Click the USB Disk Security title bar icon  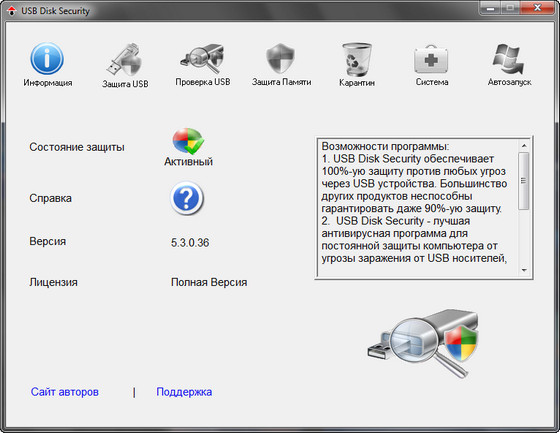[12, 11]
